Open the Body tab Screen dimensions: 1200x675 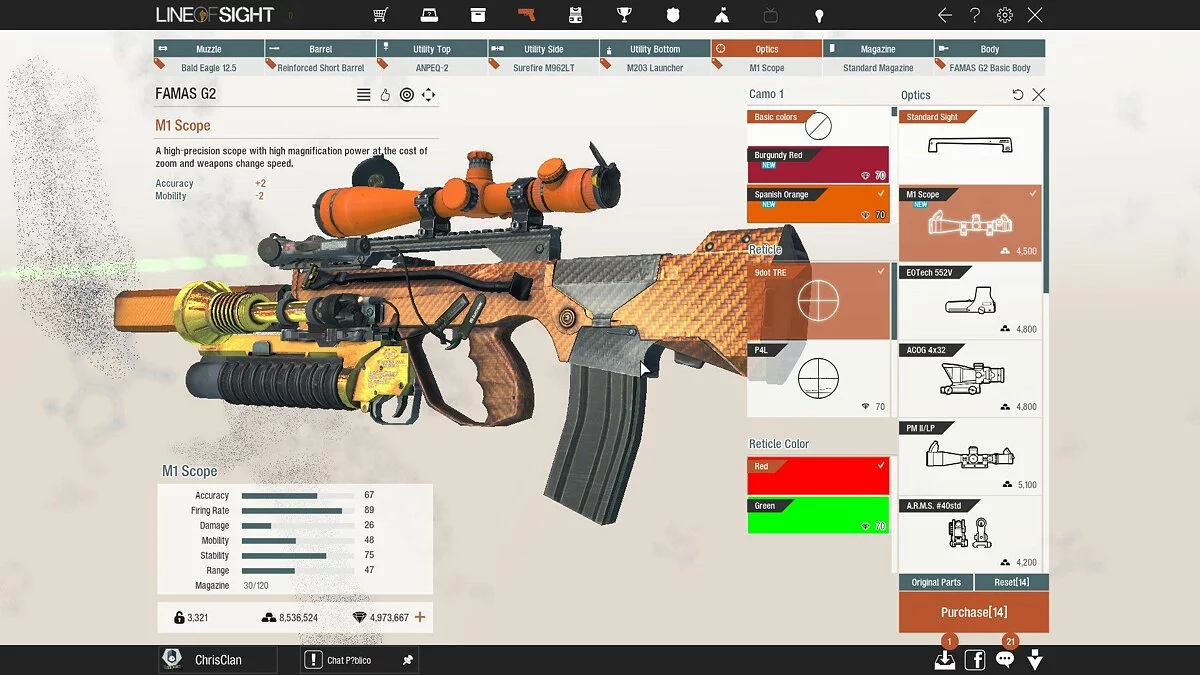point(990,49)
